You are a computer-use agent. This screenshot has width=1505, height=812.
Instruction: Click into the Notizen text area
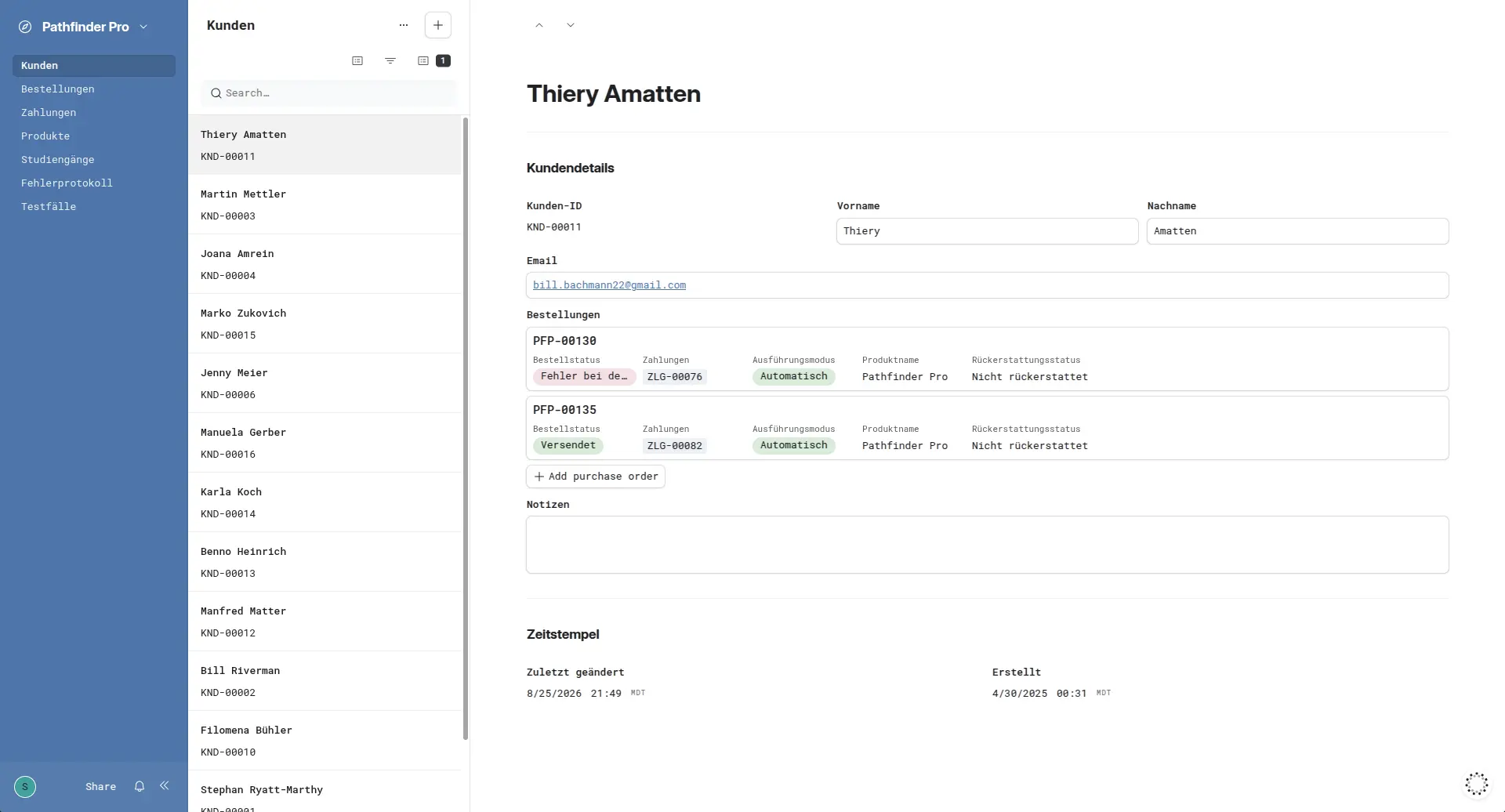tap(987, 545)
